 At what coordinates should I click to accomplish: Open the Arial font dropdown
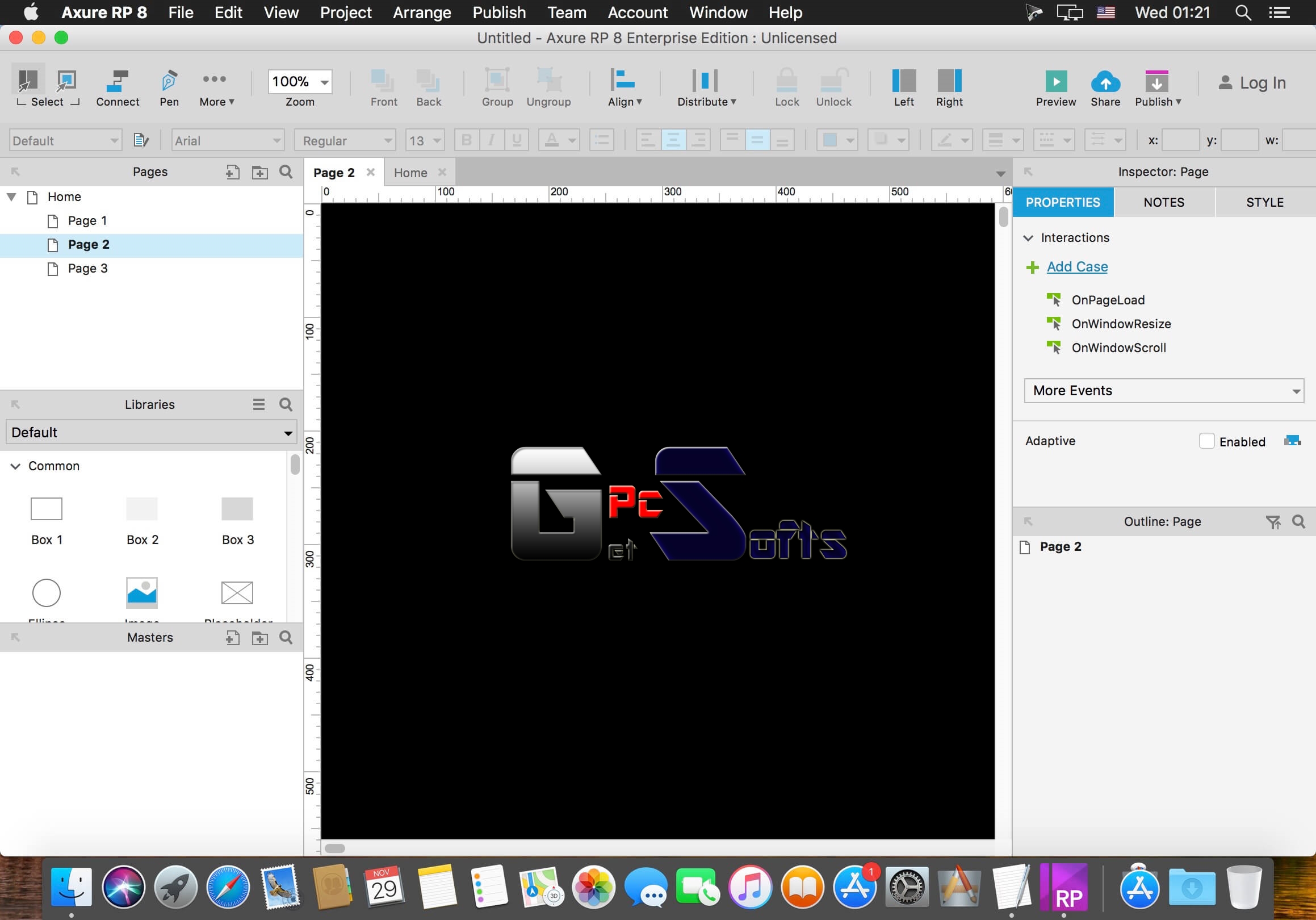[228, 140]
